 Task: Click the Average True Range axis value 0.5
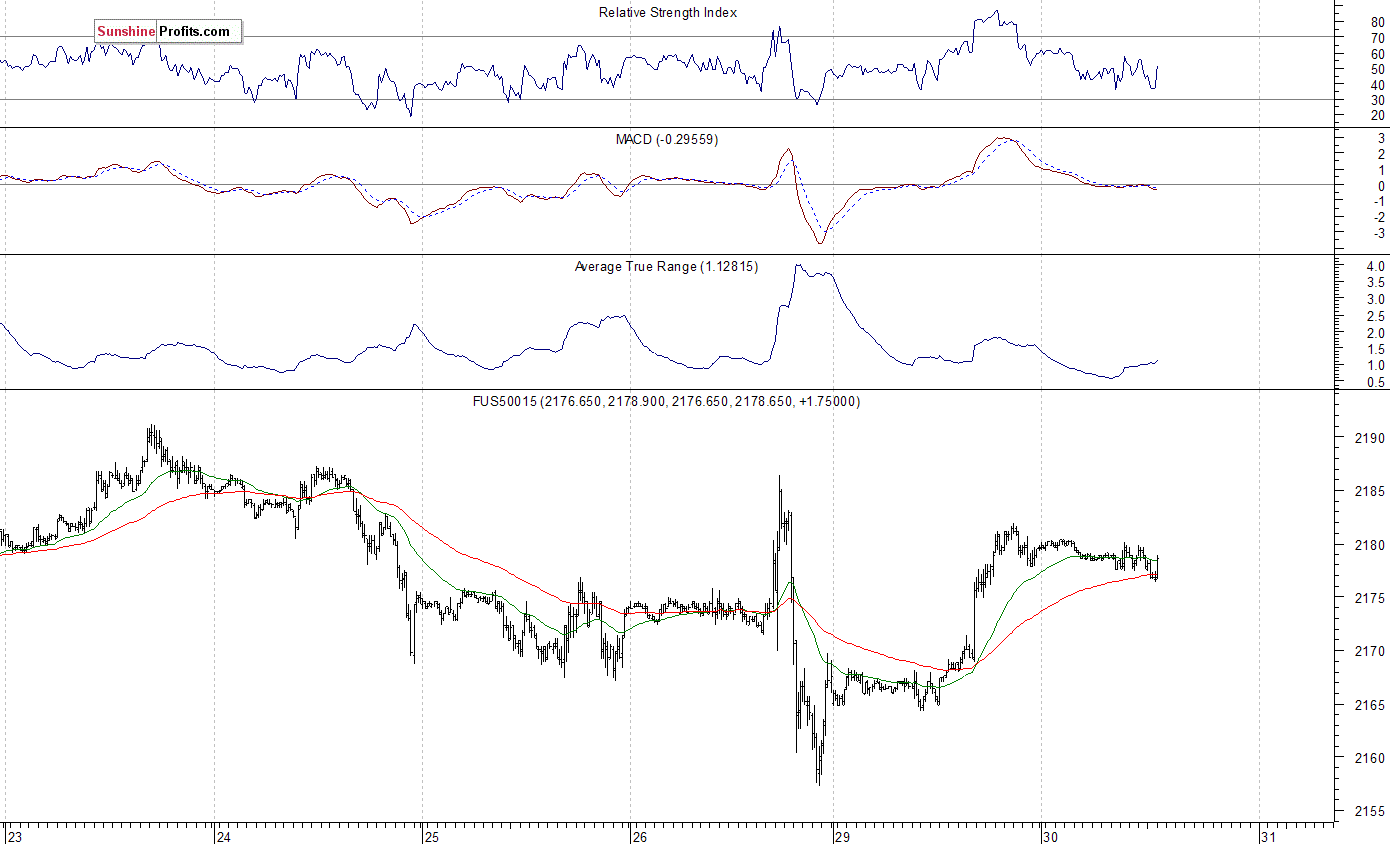pos(1376,382)
